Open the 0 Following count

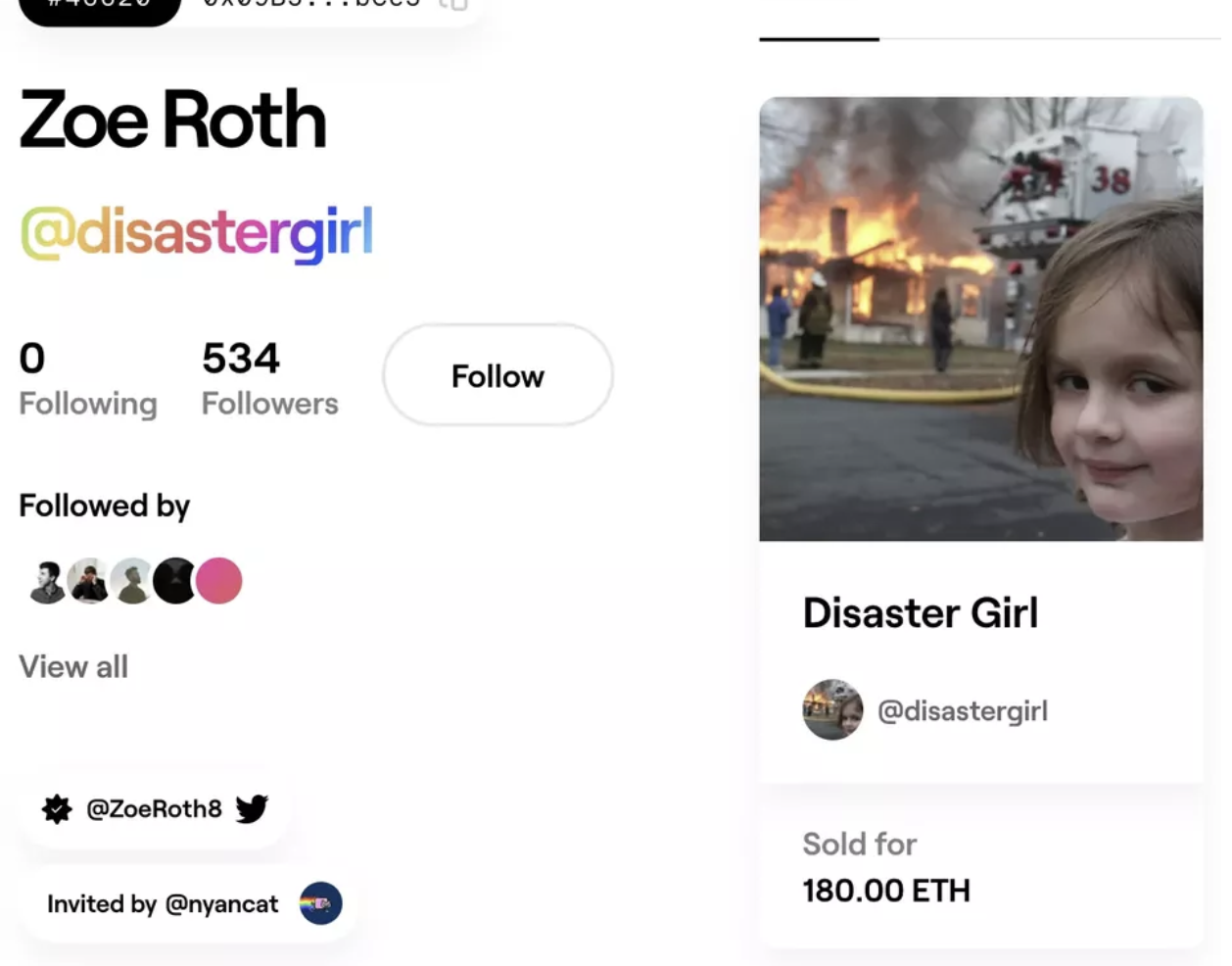pyautogui.click(x=88, y=379)
